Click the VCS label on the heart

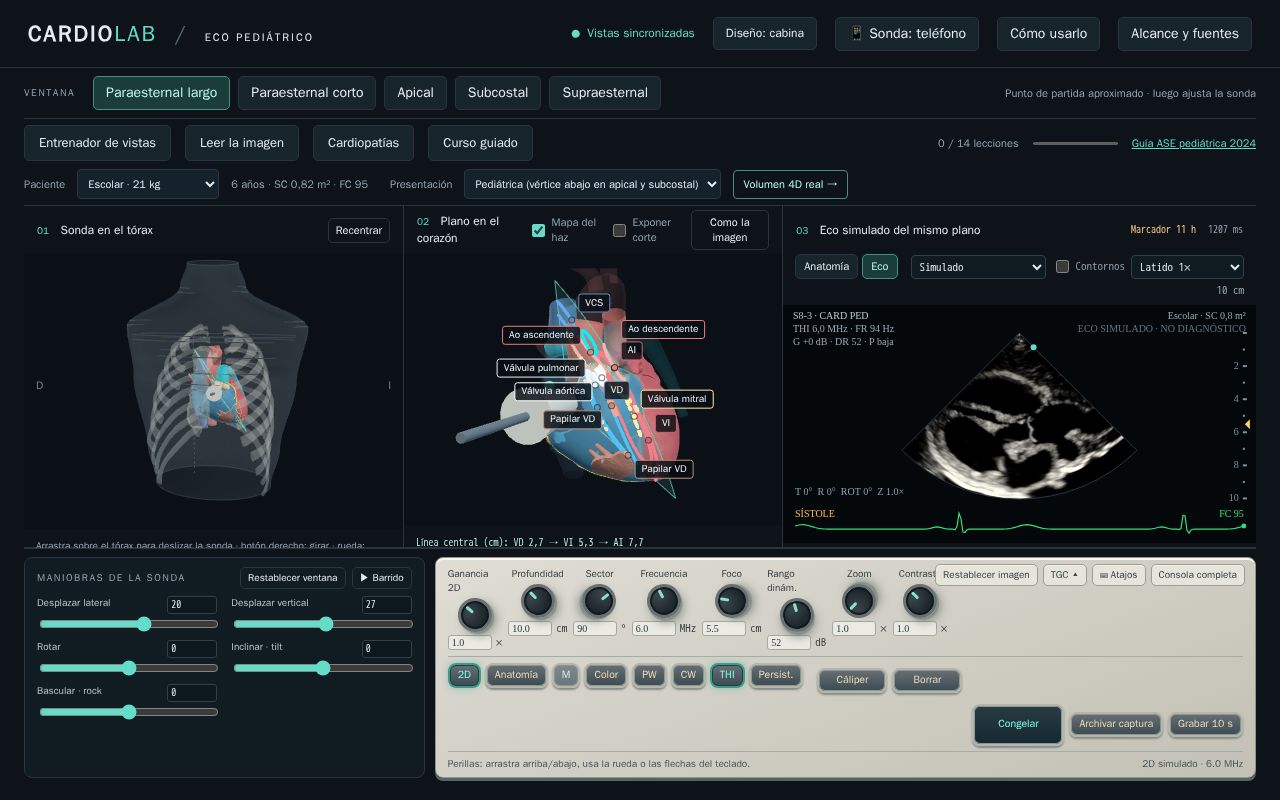pyautogui.click(x=594, y=302)
